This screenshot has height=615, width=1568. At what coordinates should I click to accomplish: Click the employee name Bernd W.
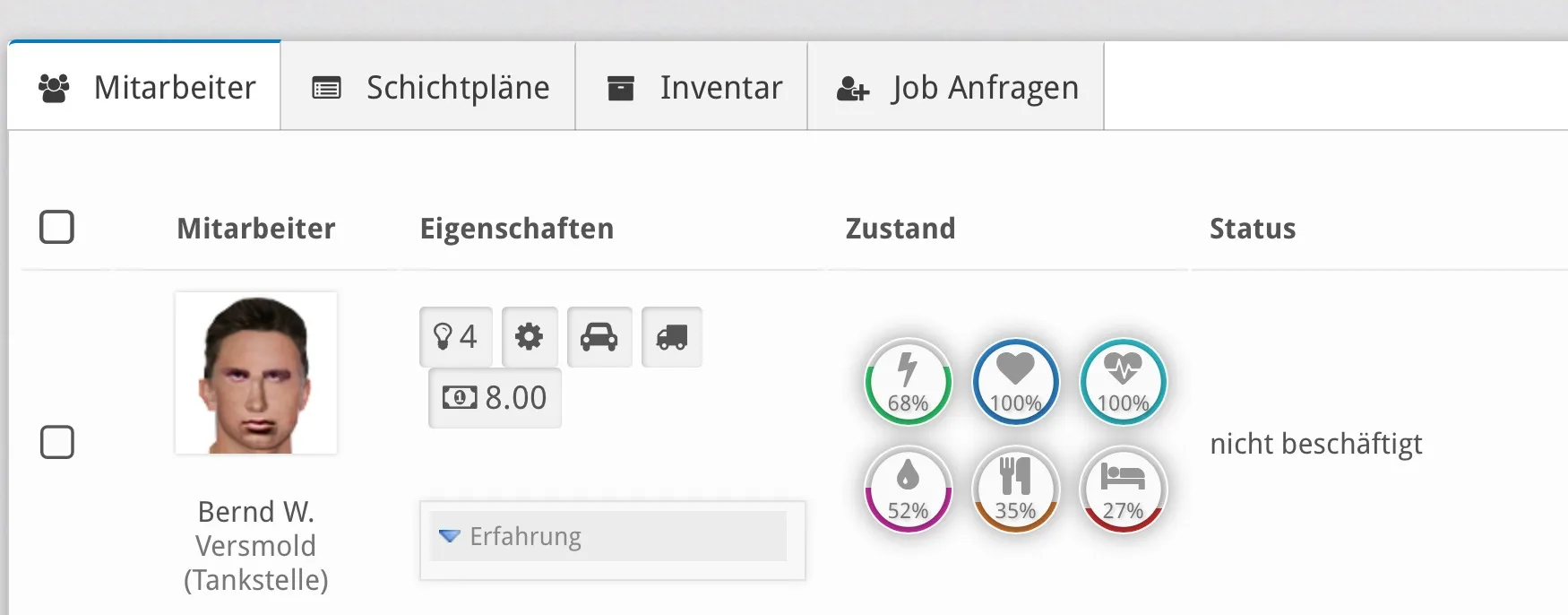[x=255, y=512]
